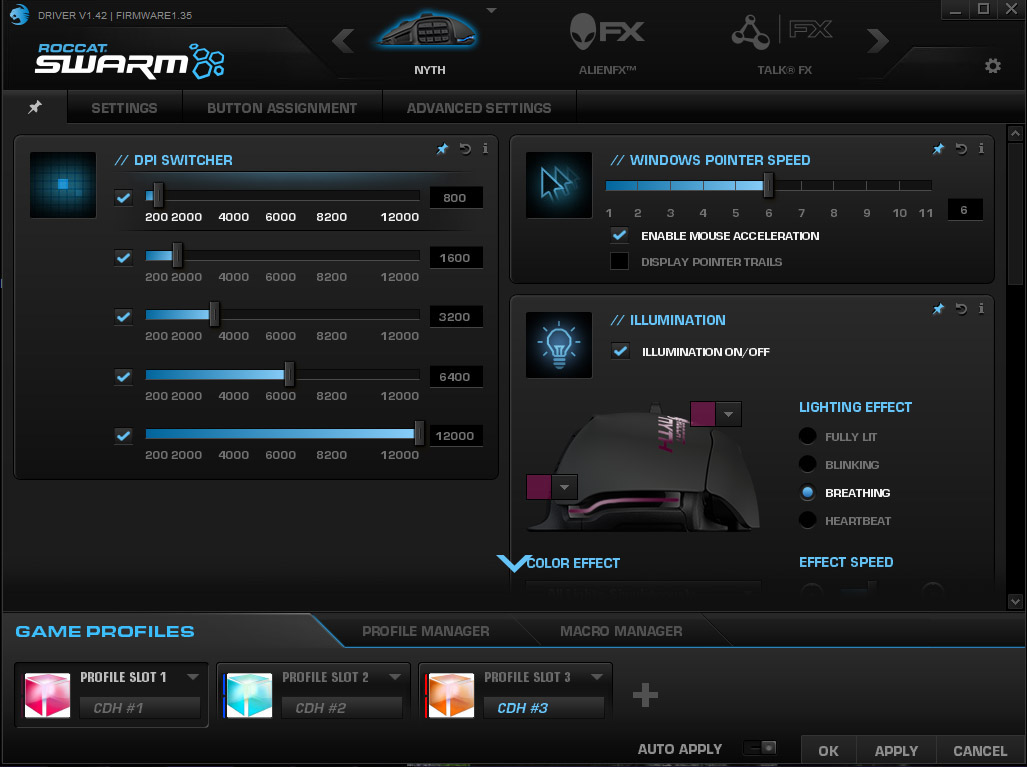Add a new profile slot with plus icon
This screenshot has width=1027, height=767.
point(645,695)
